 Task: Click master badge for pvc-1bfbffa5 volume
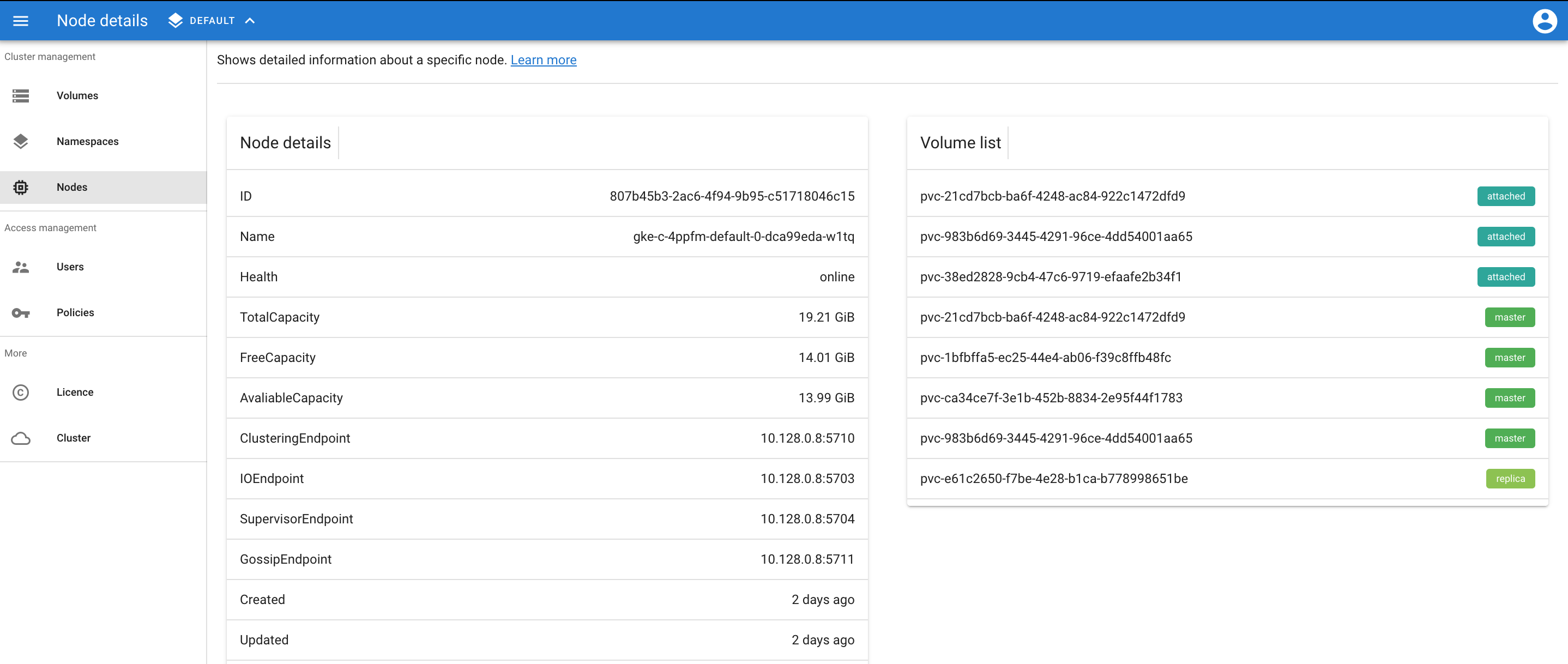(x=1509, y=358)
